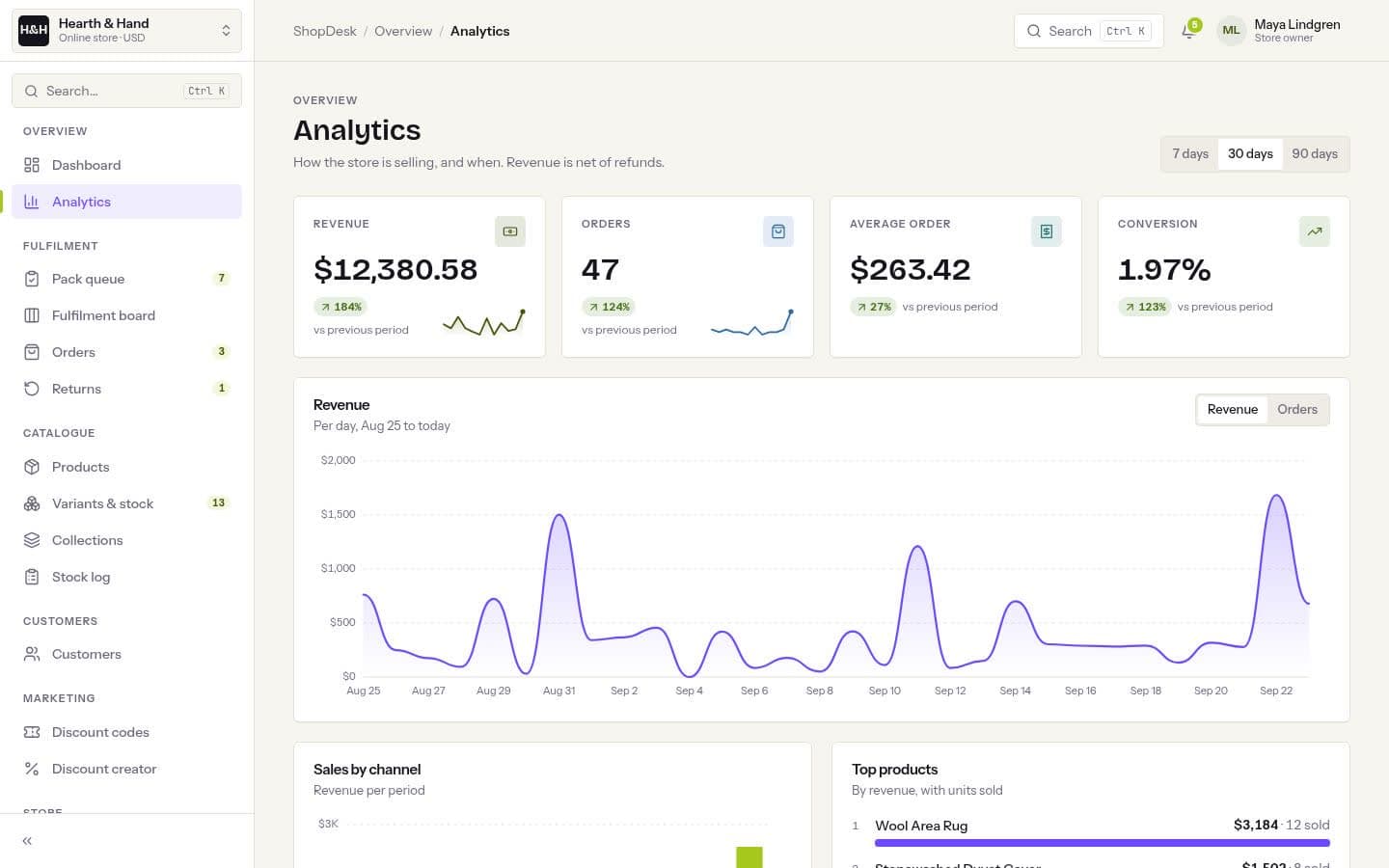Click the Analytics bar chart icon
The height and width of the screenshot is (868, 1389).
click(x=32, y=202)
